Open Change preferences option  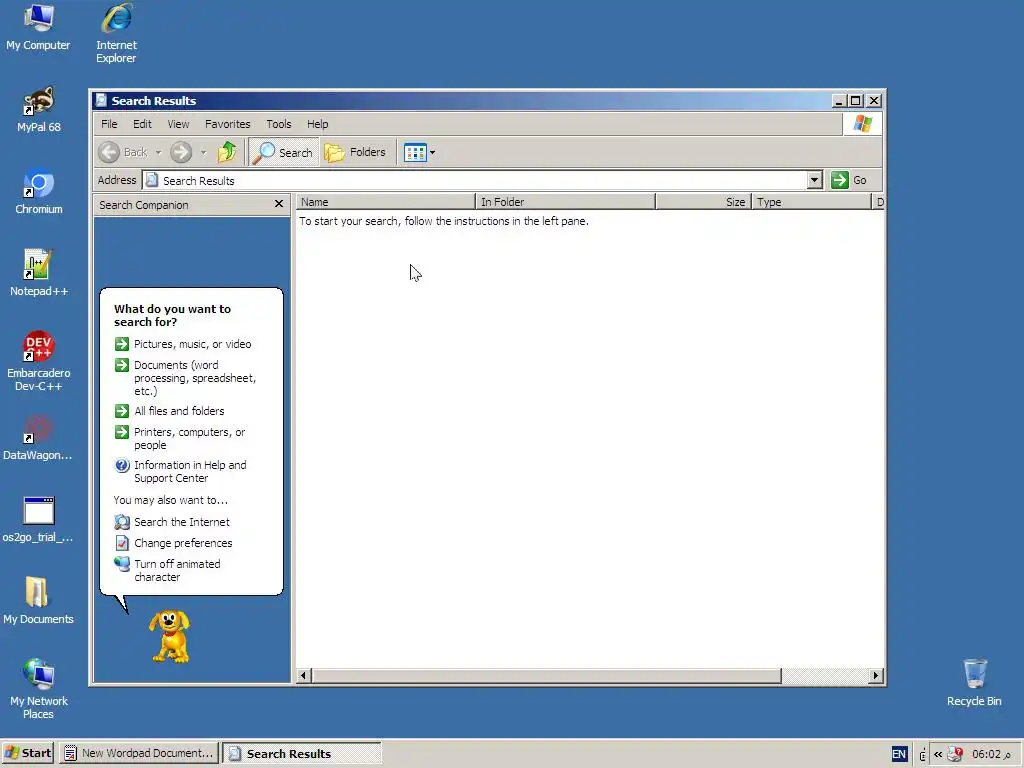[x=174, y=543]
